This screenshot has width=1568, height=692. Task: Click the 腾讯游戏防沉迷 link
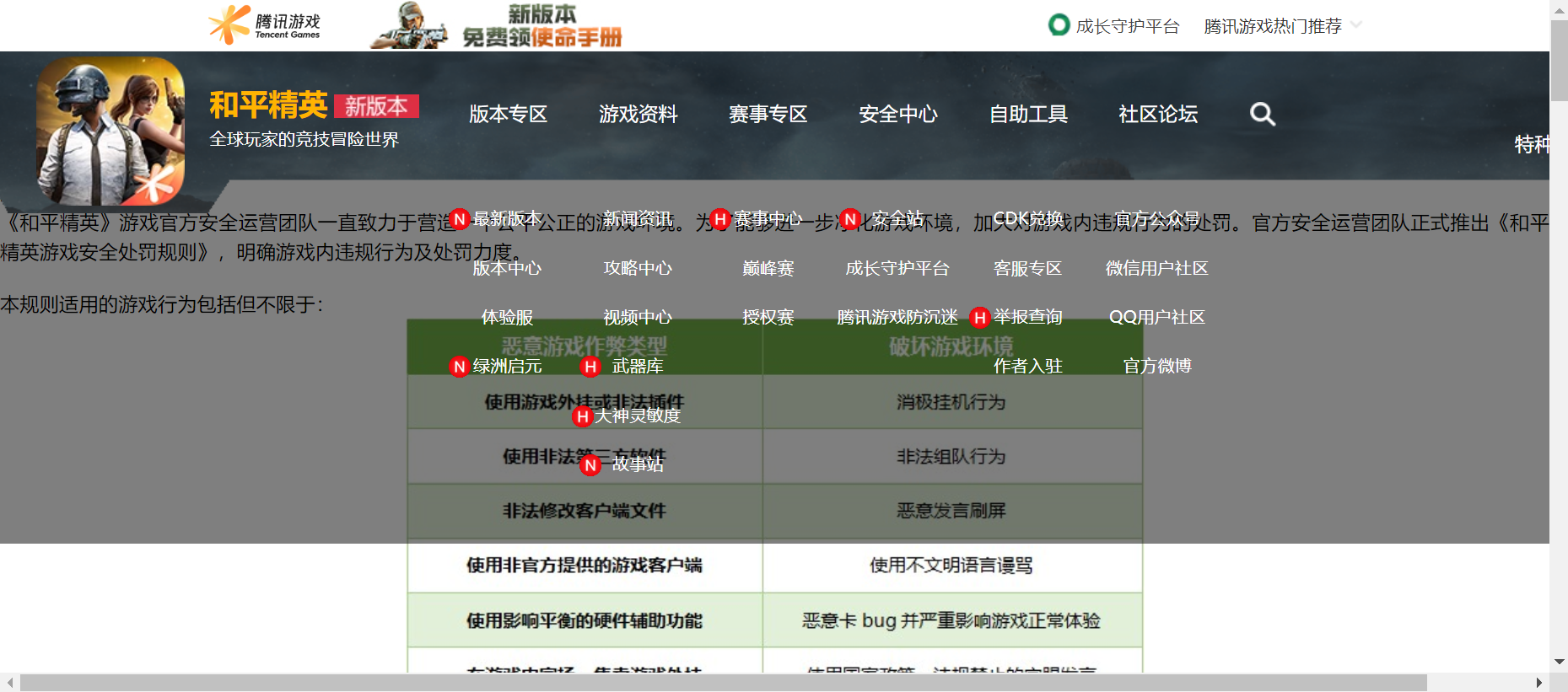coord(897,317)
